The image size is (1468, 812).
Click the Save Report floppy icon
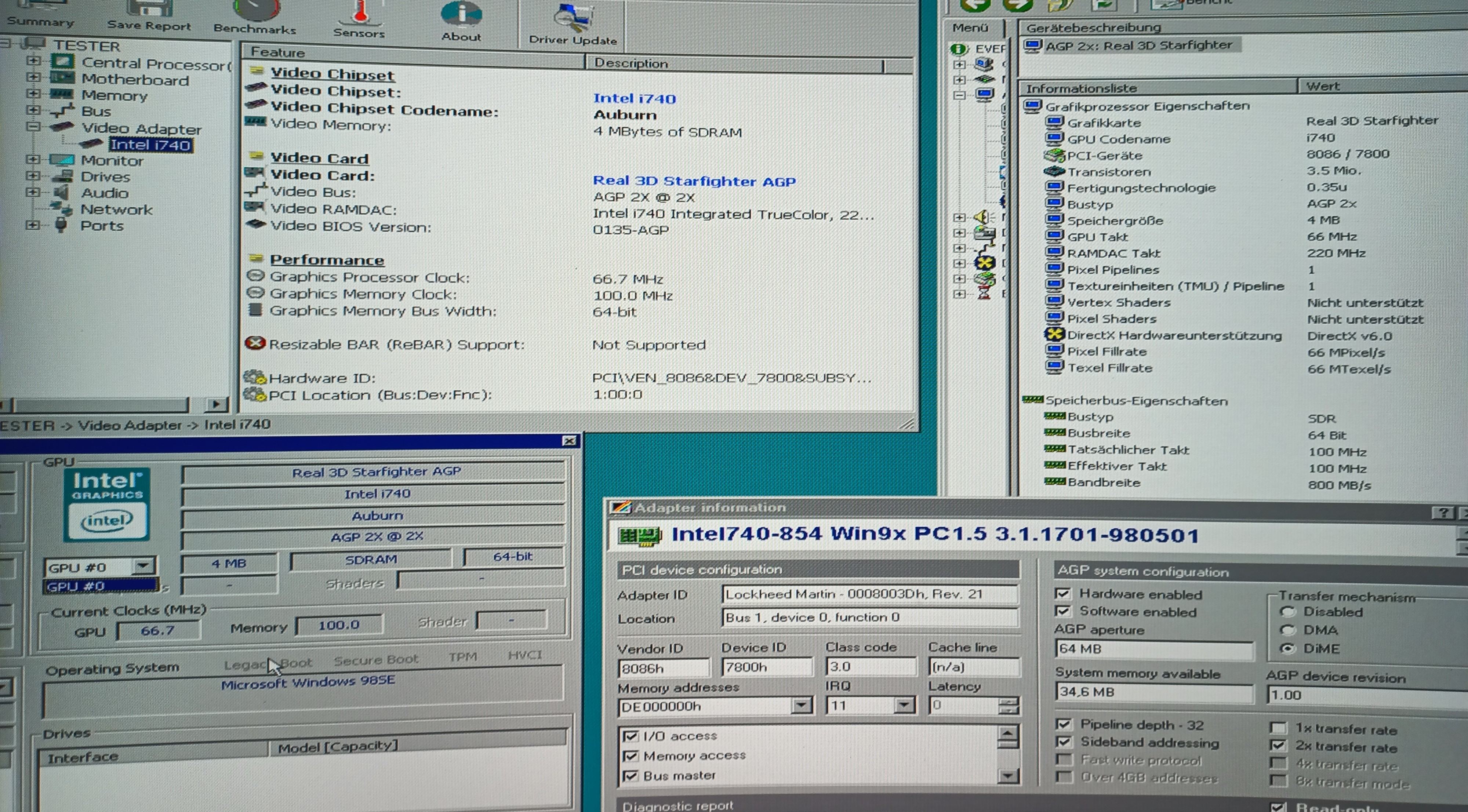tap(149, 8)
